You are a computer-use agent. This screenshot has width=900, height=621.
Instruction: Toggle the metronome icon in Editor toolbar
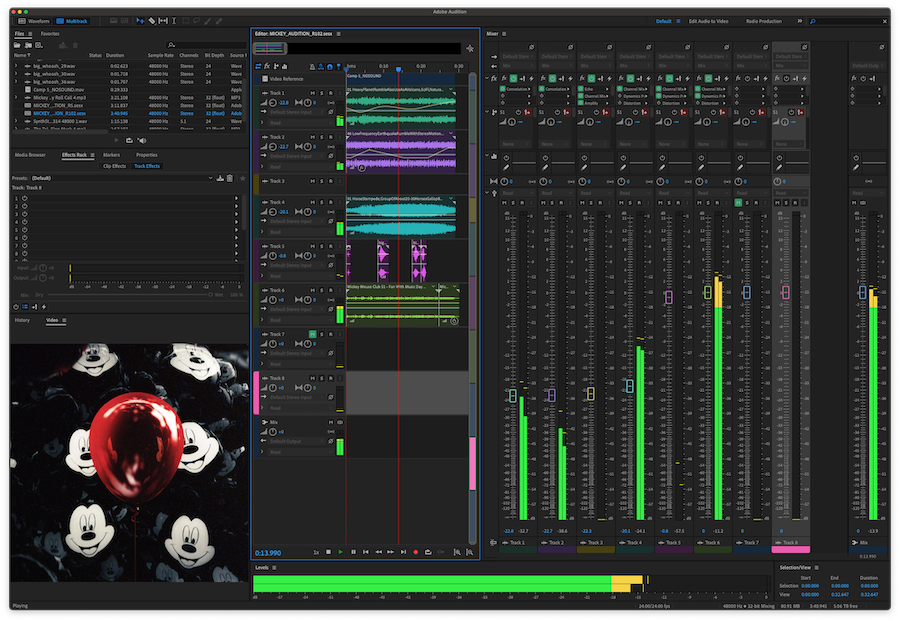312,67
